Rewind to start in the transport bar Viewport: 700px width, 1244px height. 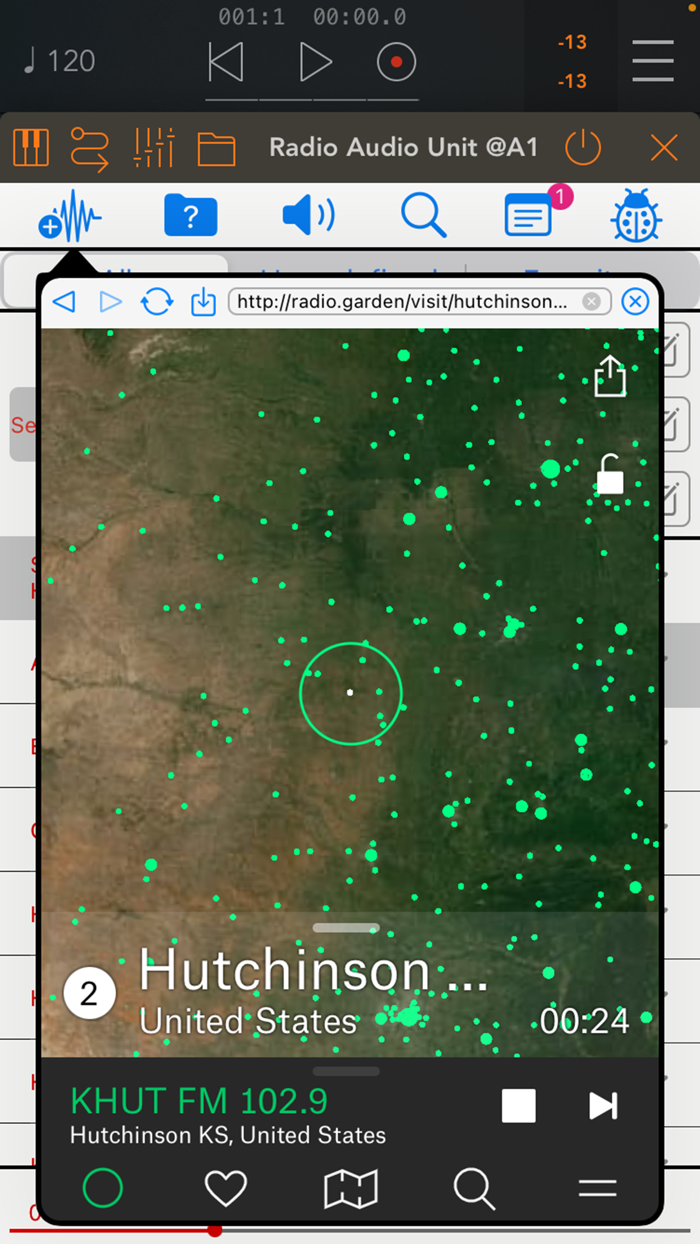click(226, 63)
